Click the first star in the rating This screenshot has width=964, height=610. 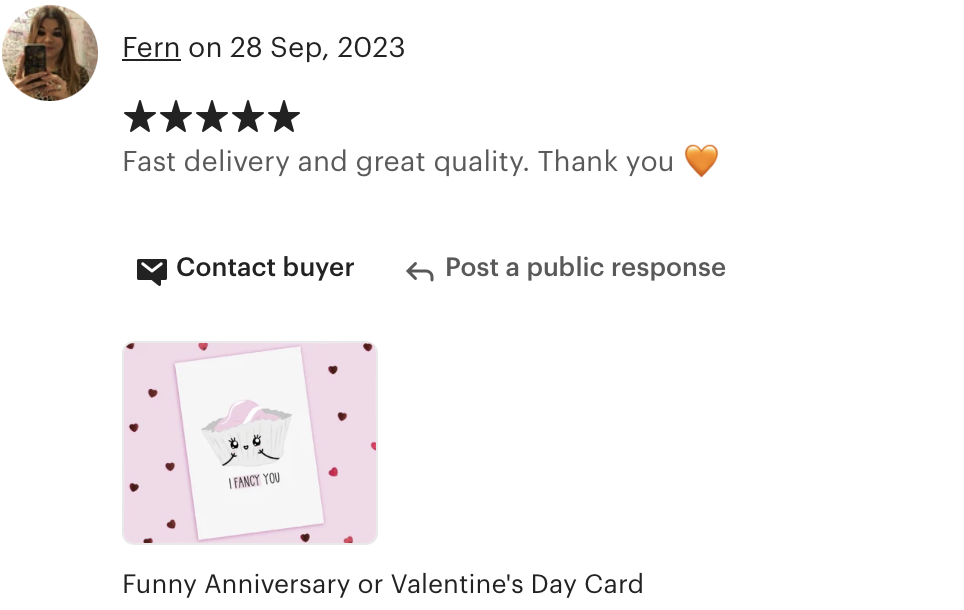click(x=140, y=117)
